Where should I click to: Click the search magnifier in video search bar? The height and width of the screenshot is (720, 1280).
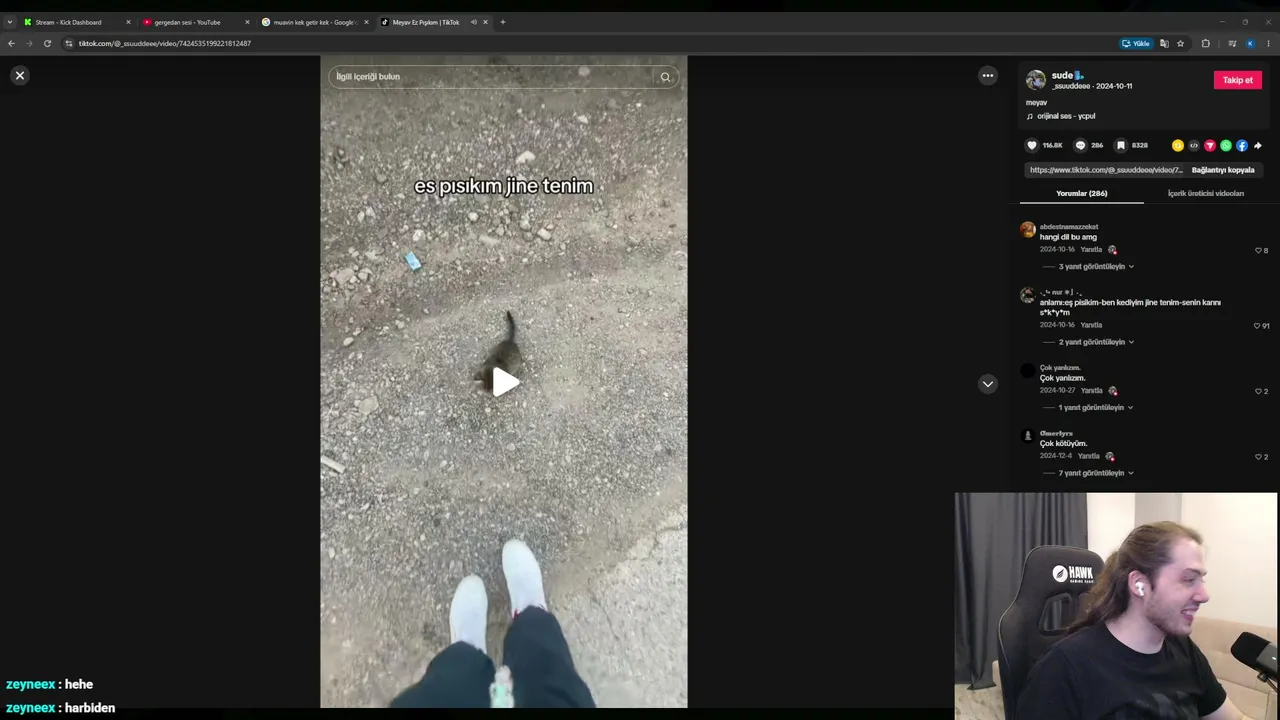click(665, 77)
